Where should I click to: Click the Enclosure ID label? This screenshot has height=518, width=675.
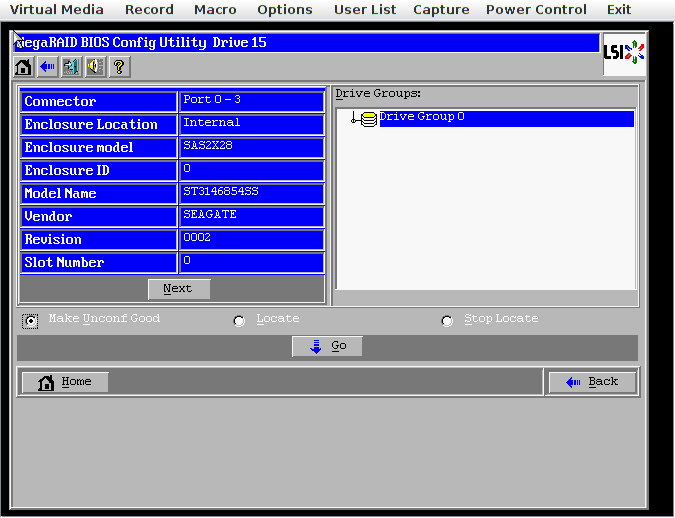tap(99, 171)
